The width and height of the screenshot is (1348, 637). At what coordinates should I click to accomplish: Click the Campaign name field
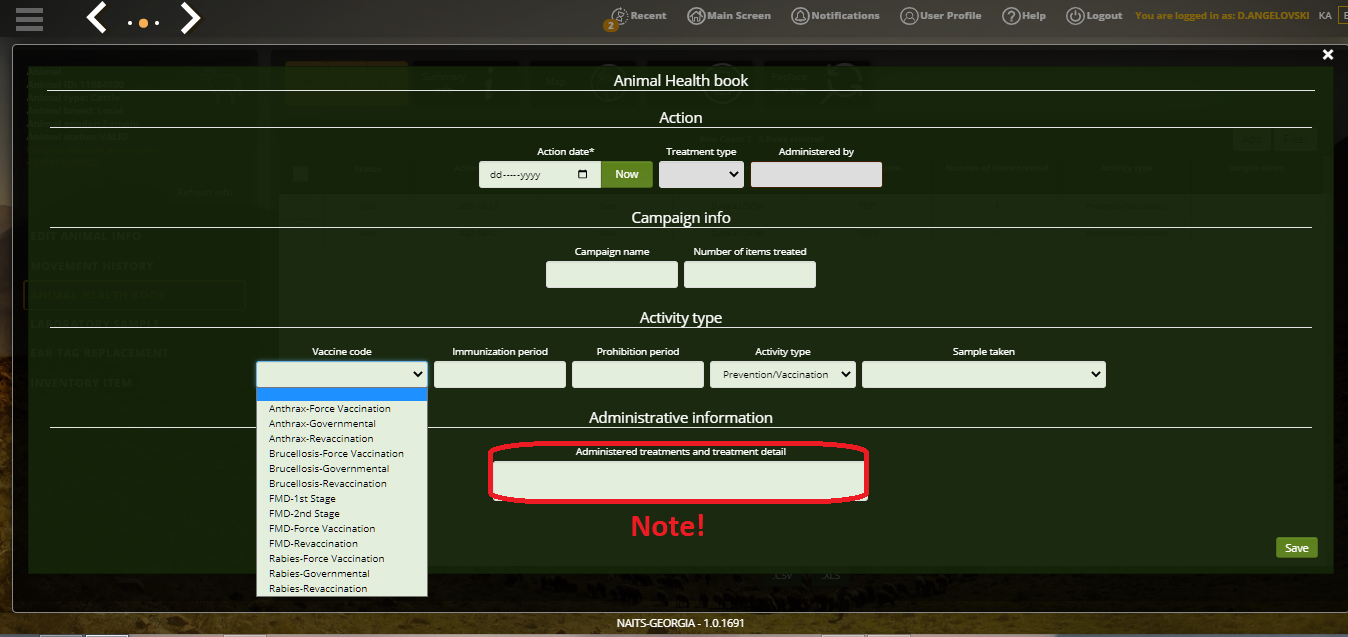(612, 274)
